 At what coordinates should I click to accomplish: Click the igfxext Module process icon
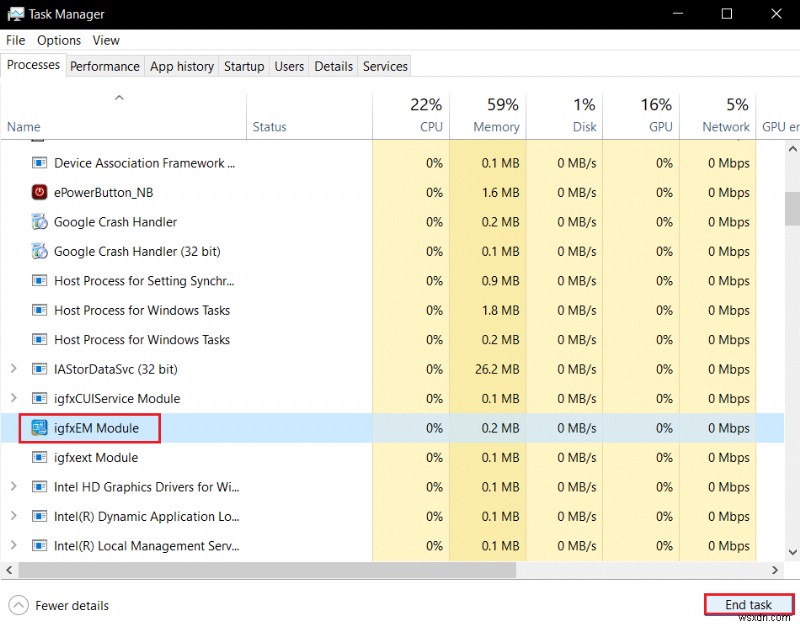38,458
